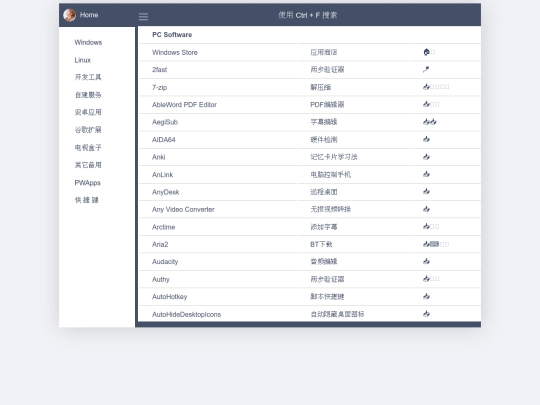Click the PDF编辑器 description cell
Screen dimensions: 540x405
(327, 104)
